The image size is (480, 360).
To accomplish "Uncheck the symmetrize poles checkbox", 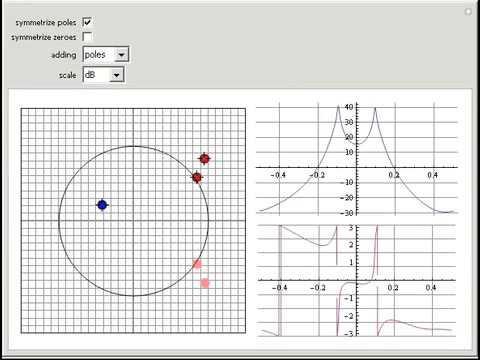I will pyautogui.click(x=87, y=22).
